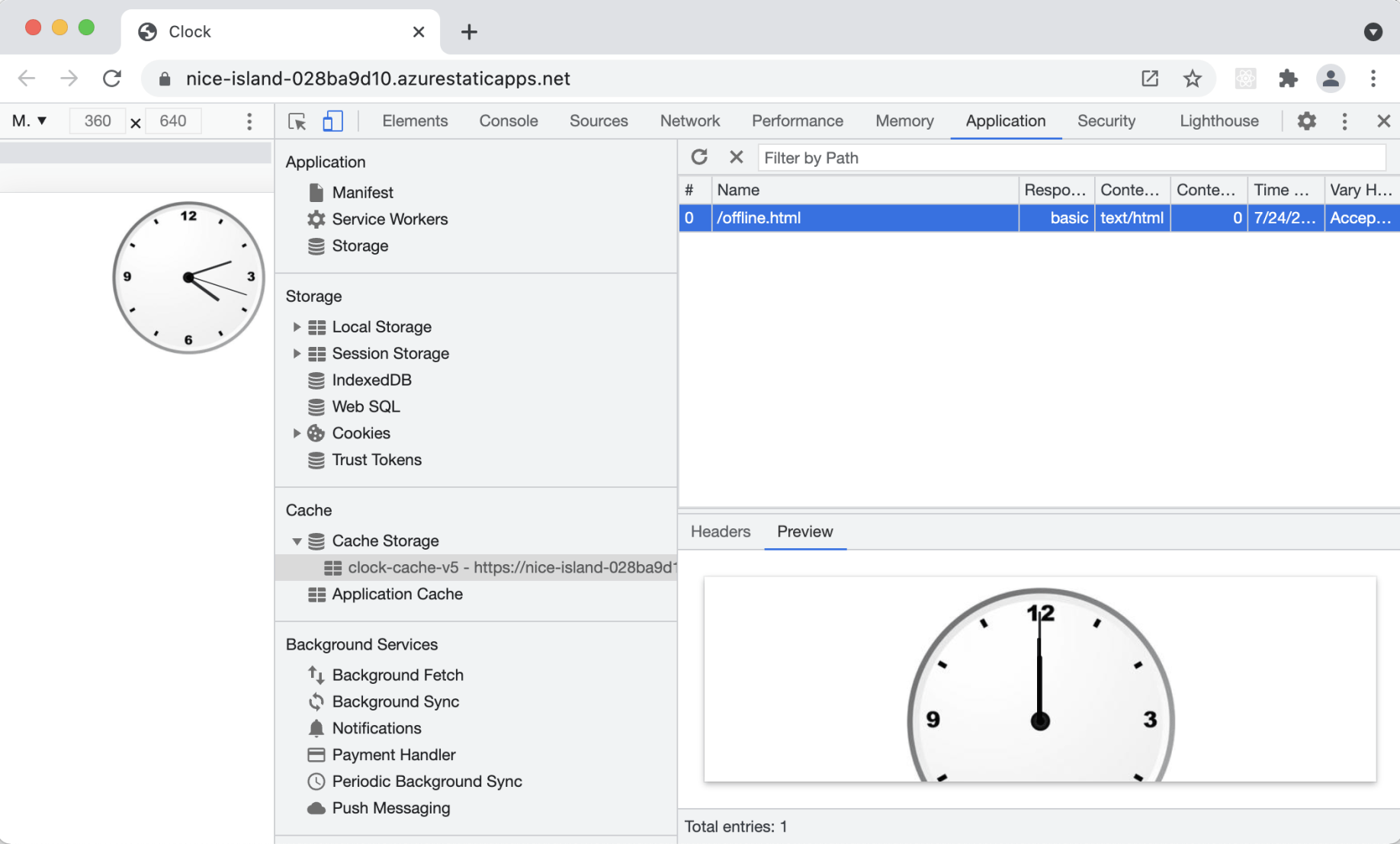Select the Manifest item
1400x844 pixels.
(x=362, y=193)
